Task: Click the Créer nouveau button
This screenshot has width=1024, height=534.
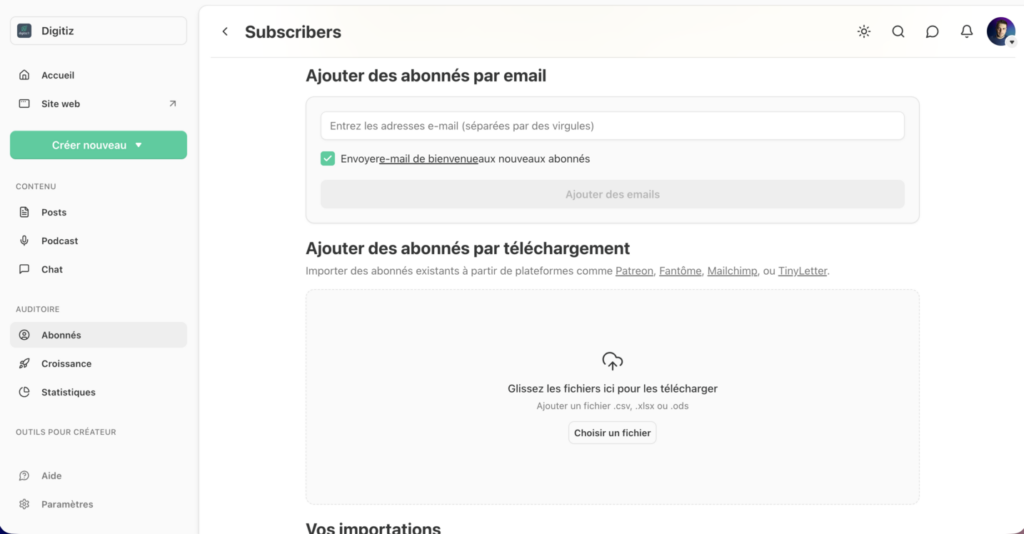Action: pyautogui.click(x=99, y=145)
